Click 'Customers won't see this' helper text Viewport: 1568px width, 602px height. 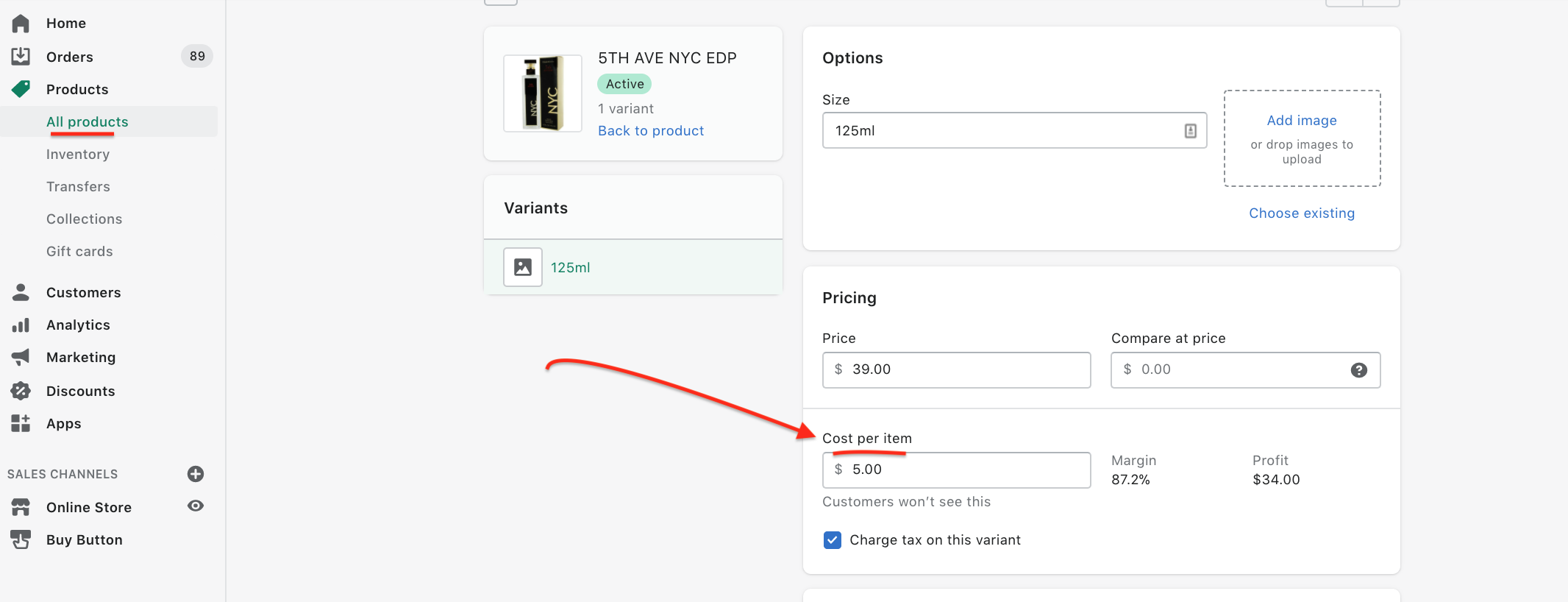pos(907,502)
